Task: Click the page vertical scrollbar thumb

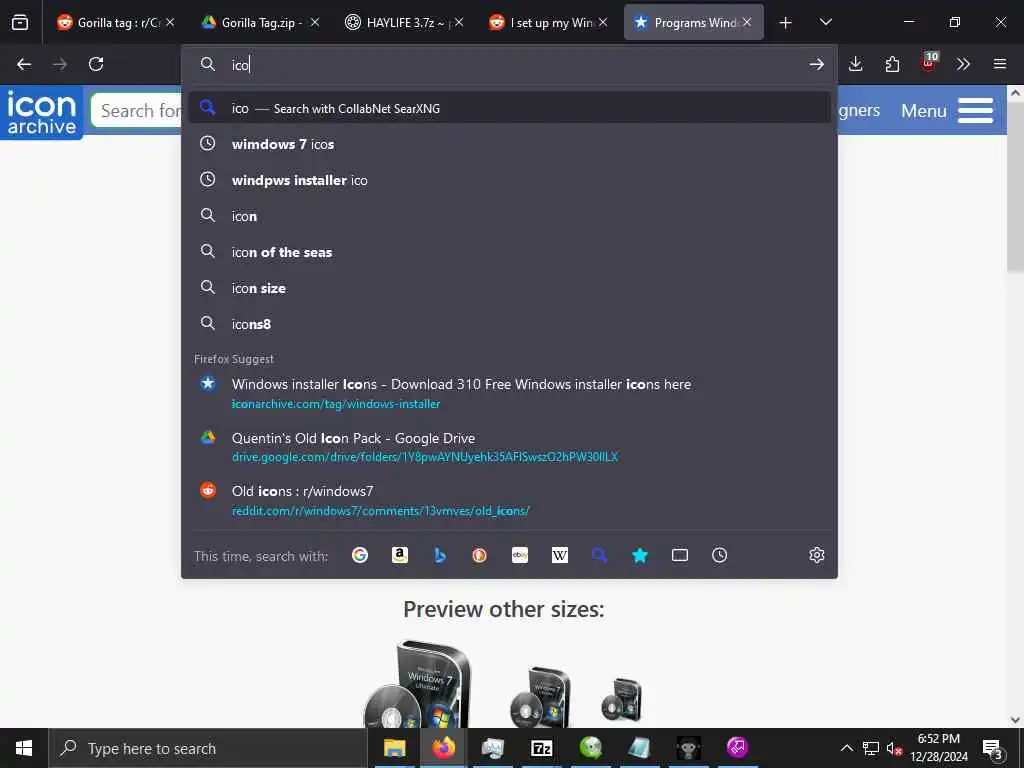Action: tap(1015, 187)
